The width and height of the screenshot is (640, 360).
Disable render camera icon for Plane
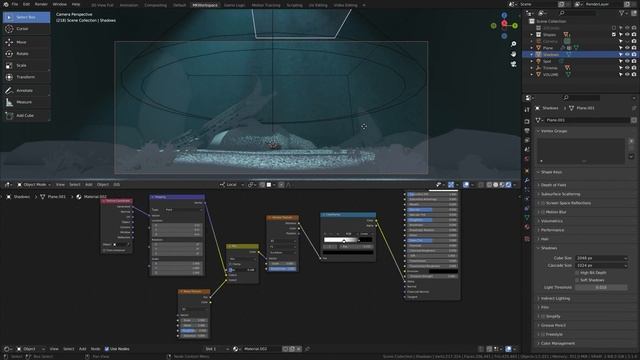pyautogui.click(x=634, y=48)
